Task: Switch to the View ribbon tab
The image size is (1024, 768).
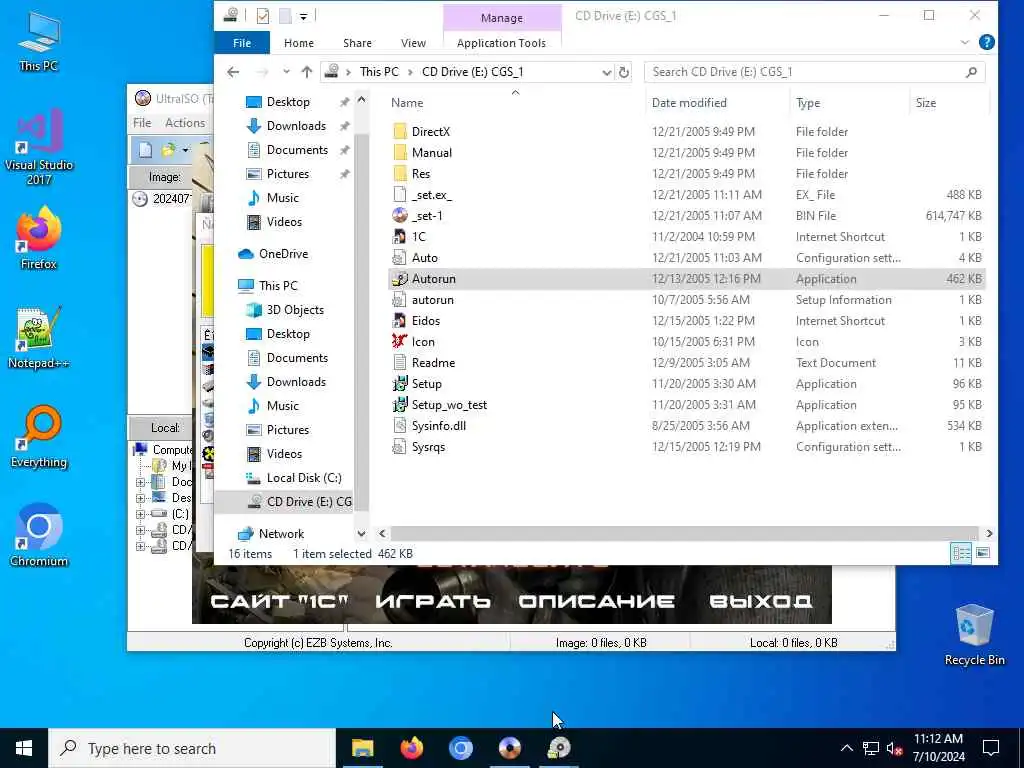Action: [x=413, y=43]
